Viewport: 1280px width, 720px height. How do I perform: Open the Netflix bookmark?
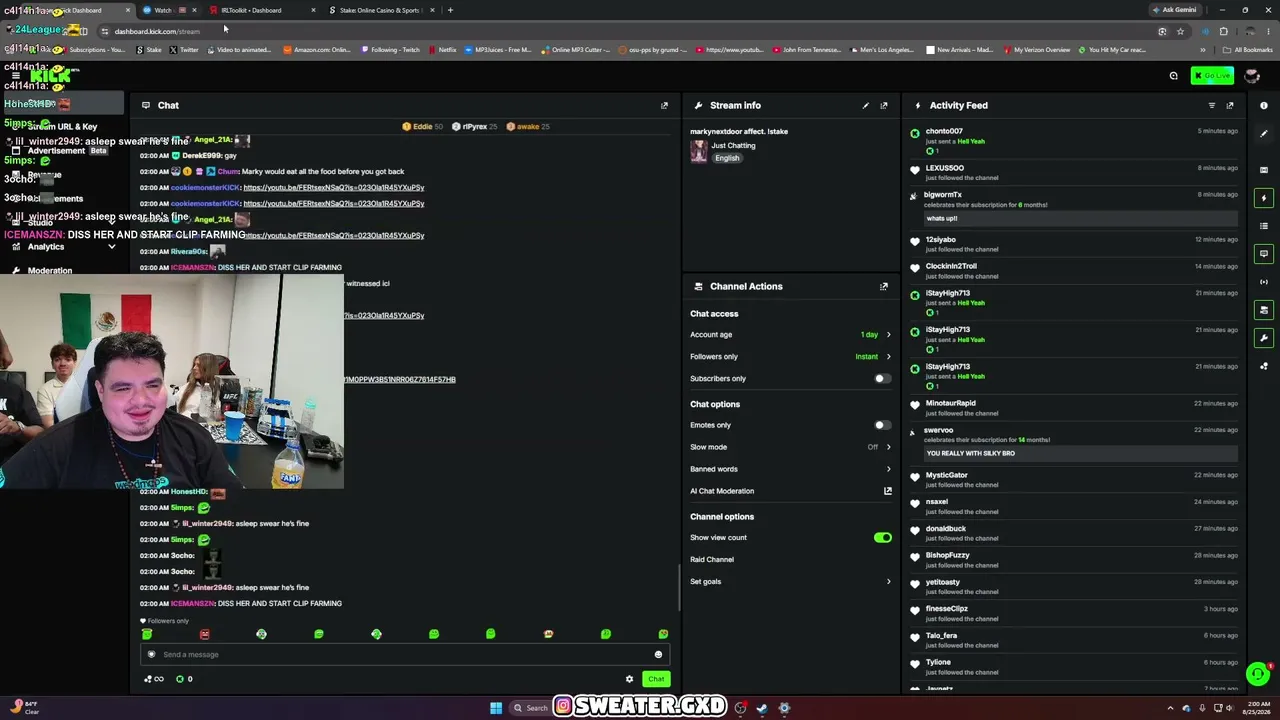tap(442, 50)
